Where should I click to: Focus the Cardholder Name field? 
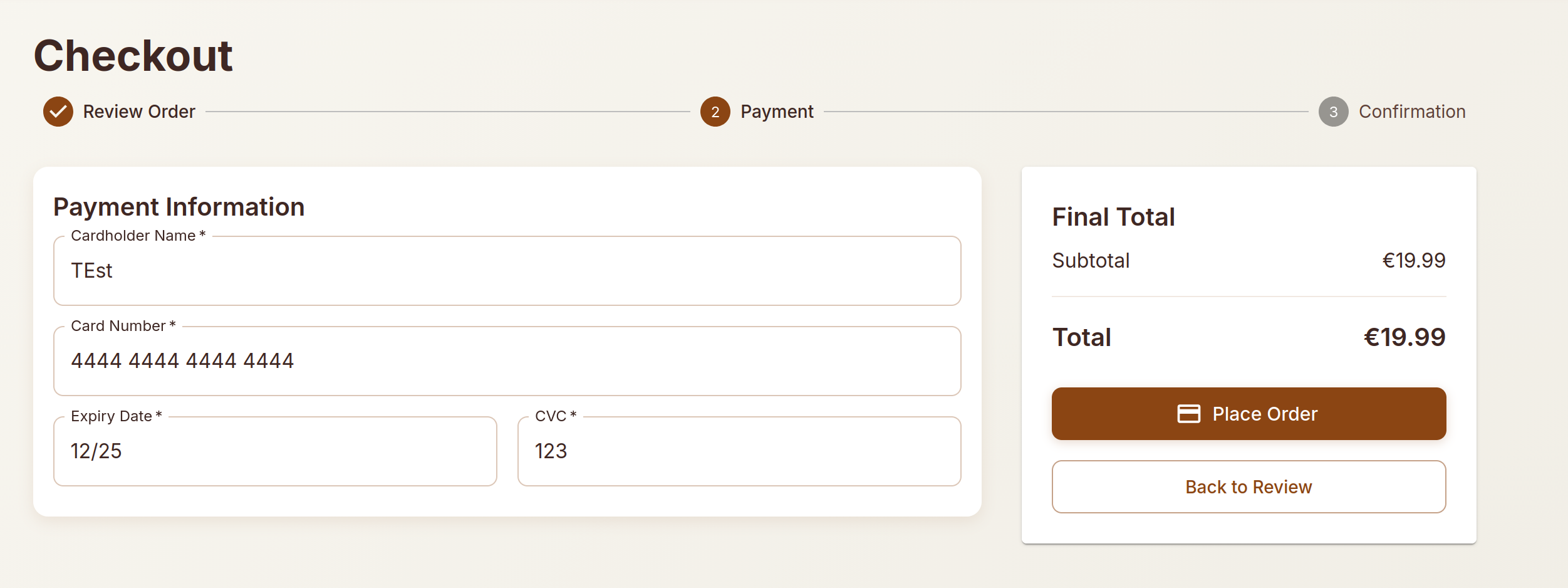[x=507, y=271]
